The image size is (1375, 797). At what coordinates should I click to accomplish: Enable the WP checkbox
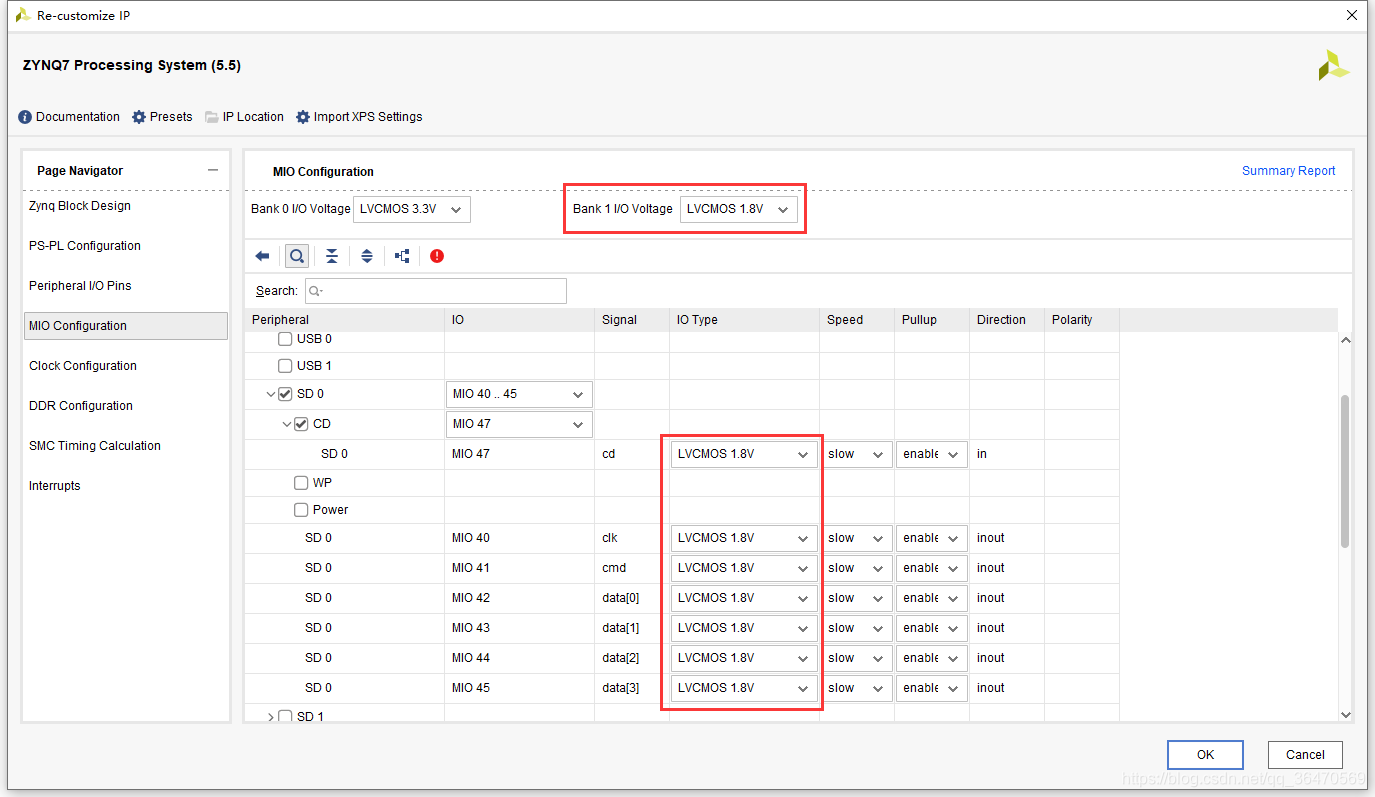pos(301,483)
